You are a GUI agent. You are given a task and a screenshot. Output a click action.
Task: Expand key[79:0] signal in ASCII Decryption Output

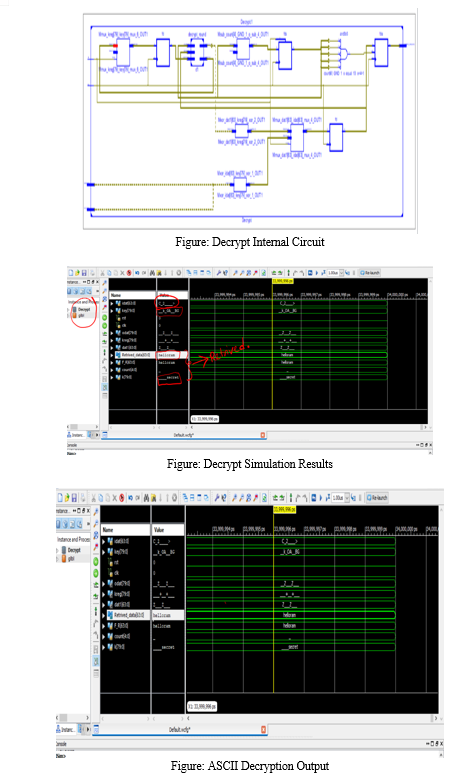point(104,552)
